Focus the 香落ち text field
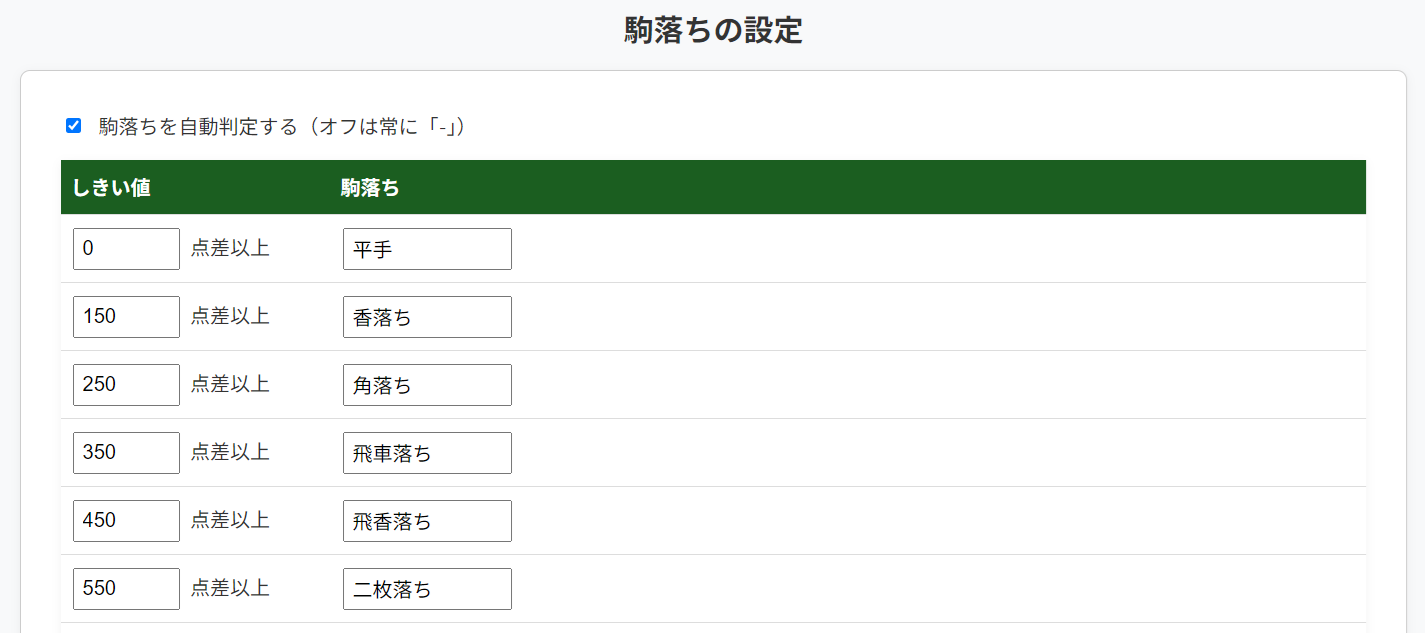Viewport: 1425px width, 633px height. (x=427, y=317)
